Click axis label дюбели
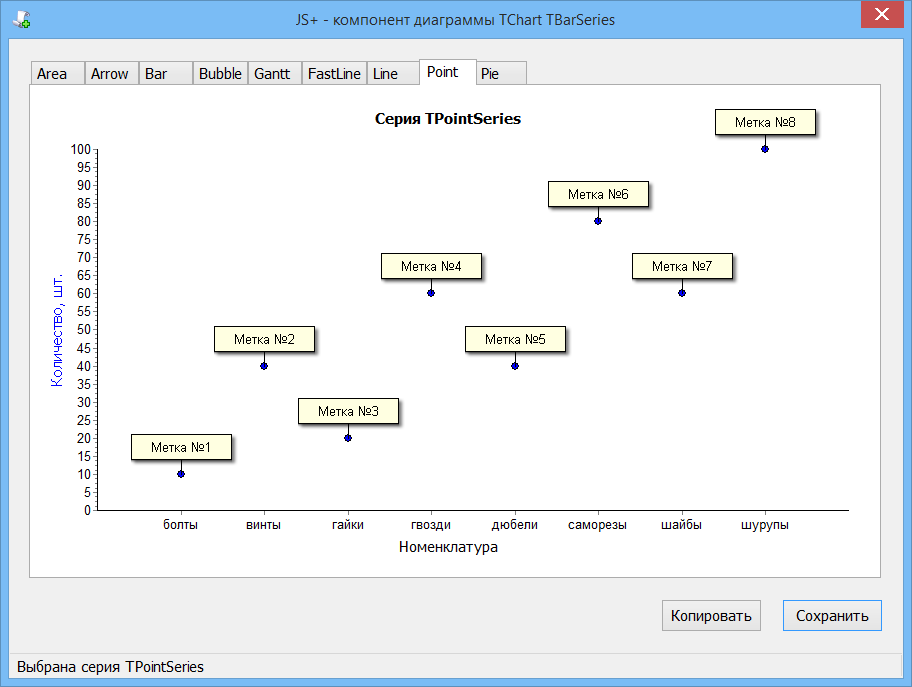The width and height of the screenshot is (912, 687). [515, 525]
